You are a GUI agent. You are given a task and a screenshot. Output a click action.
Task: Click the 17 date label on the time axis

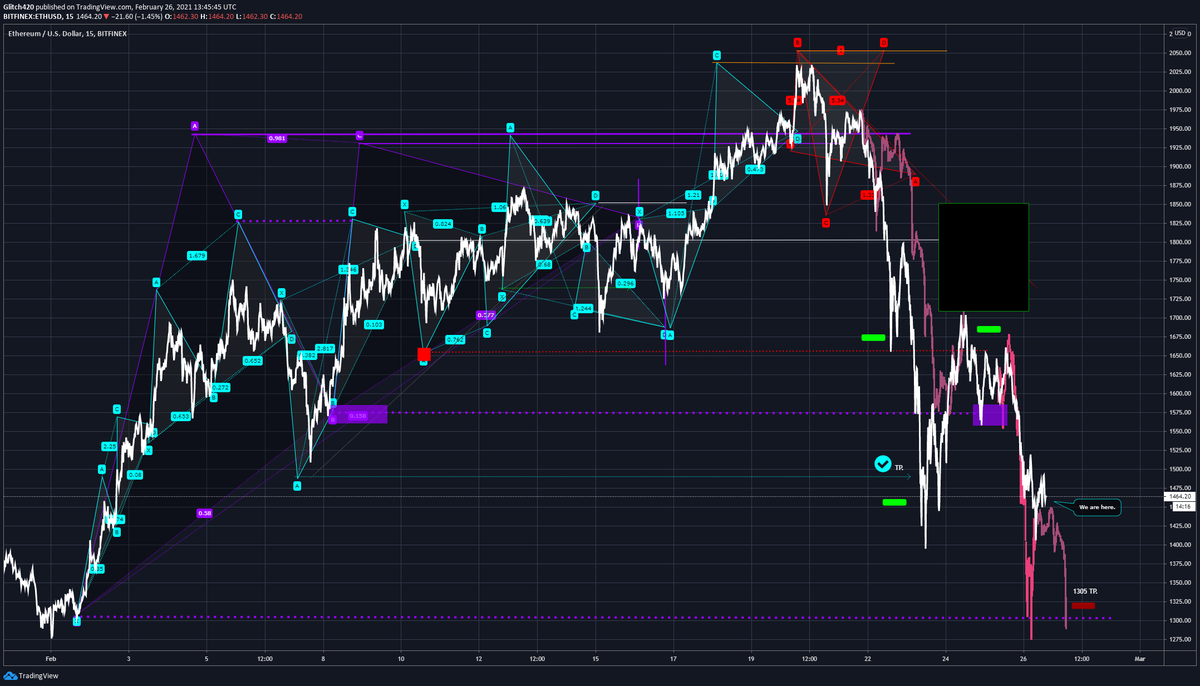[x=673, y=660]
